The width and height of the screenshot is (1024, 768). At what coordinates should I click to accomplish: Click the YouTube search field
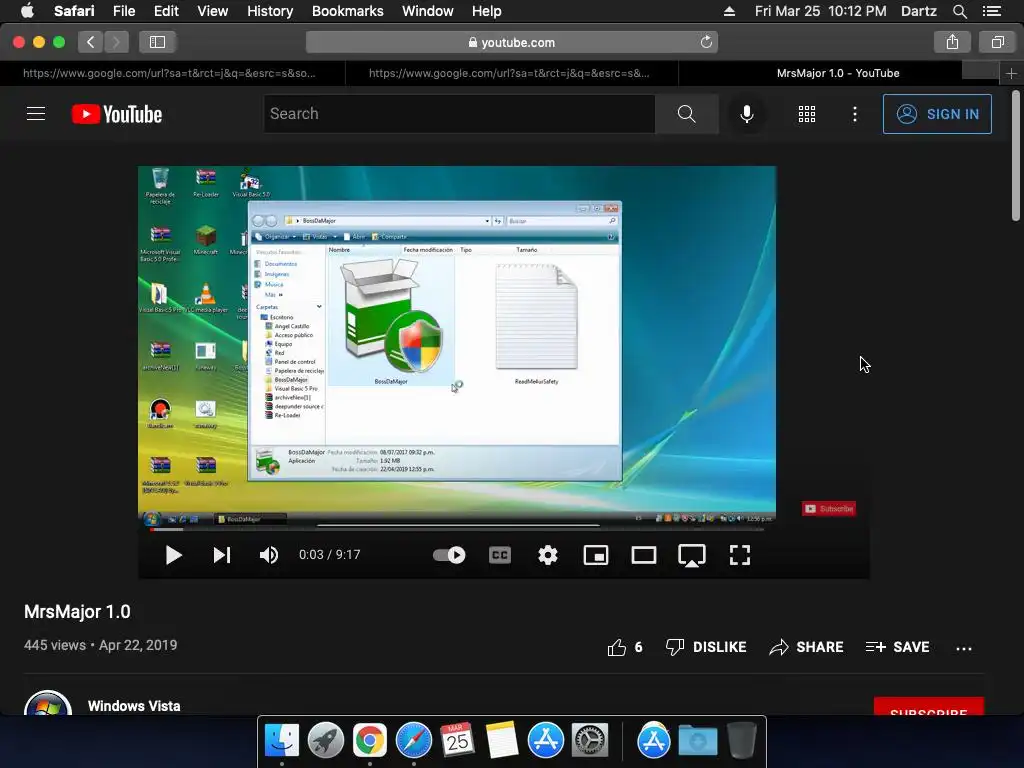(x=459, y=114)
